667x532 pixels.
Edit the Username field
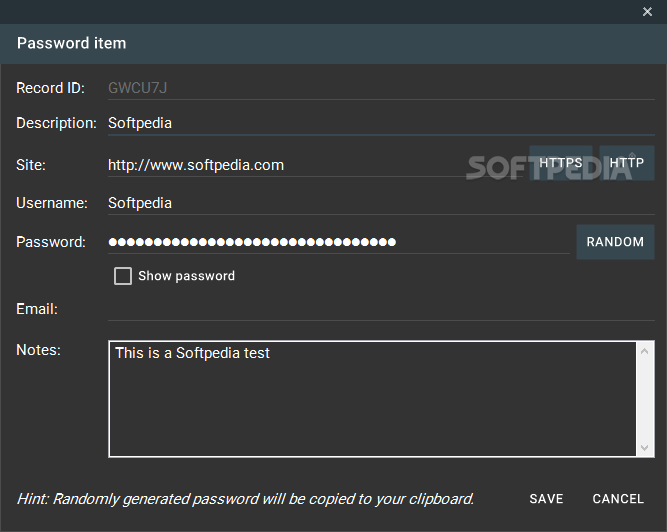coord(381,203)
